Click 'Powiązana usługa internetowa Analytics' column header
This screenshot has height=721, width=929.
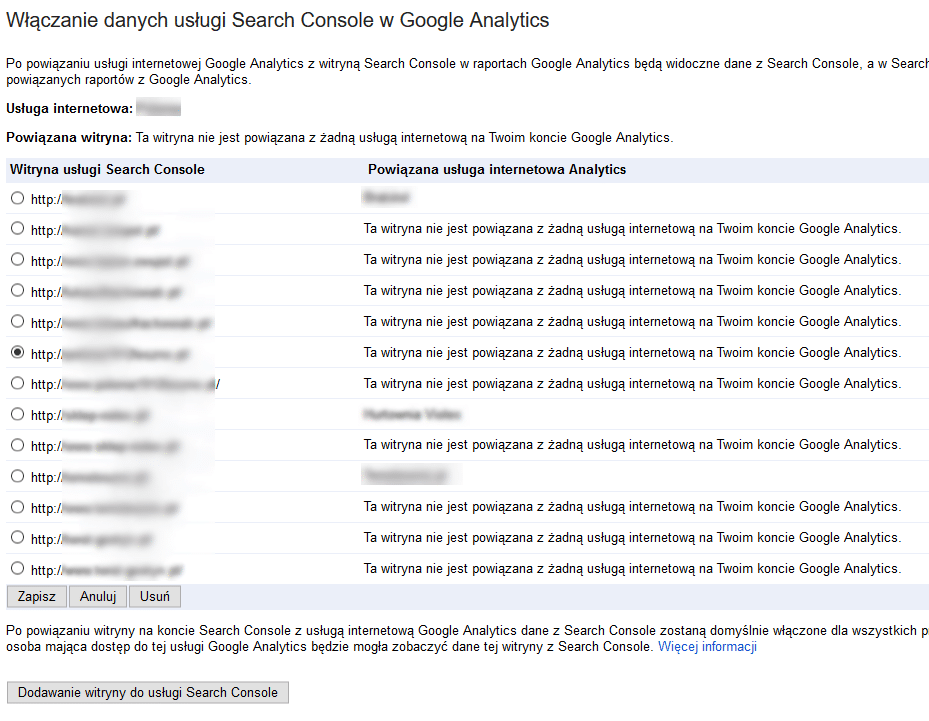pyautogui.click(x=497, y=169)
